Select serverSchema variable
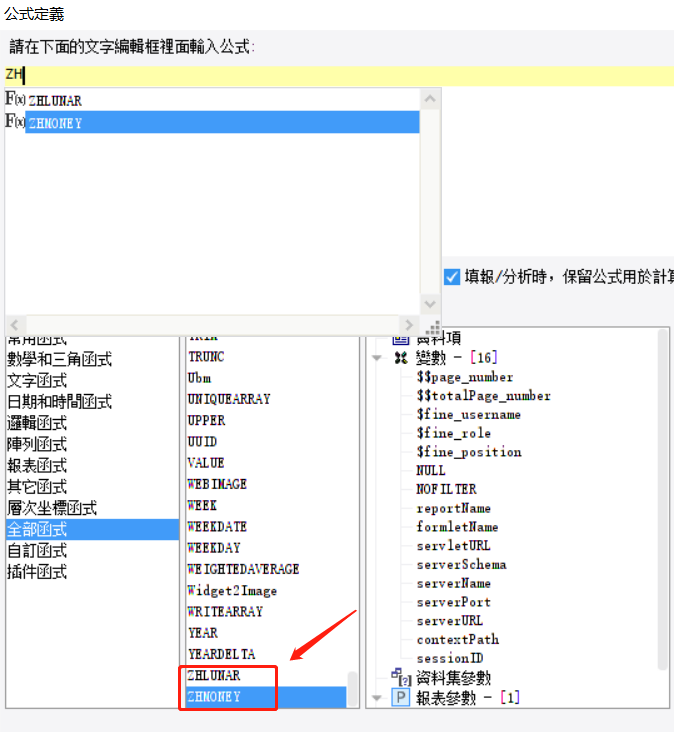Screen dimensions: 674x732 pyautogui.click(x=461, y=564)
